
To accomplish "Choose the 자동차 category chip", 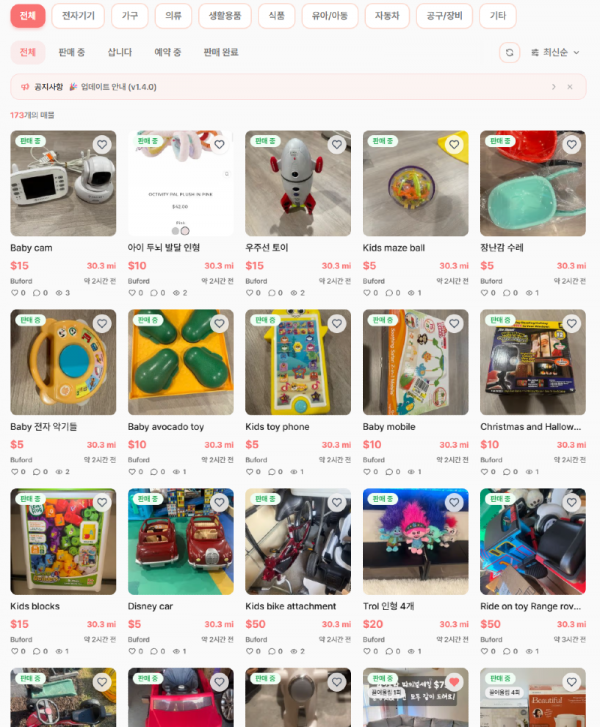I will coord(387,16).
